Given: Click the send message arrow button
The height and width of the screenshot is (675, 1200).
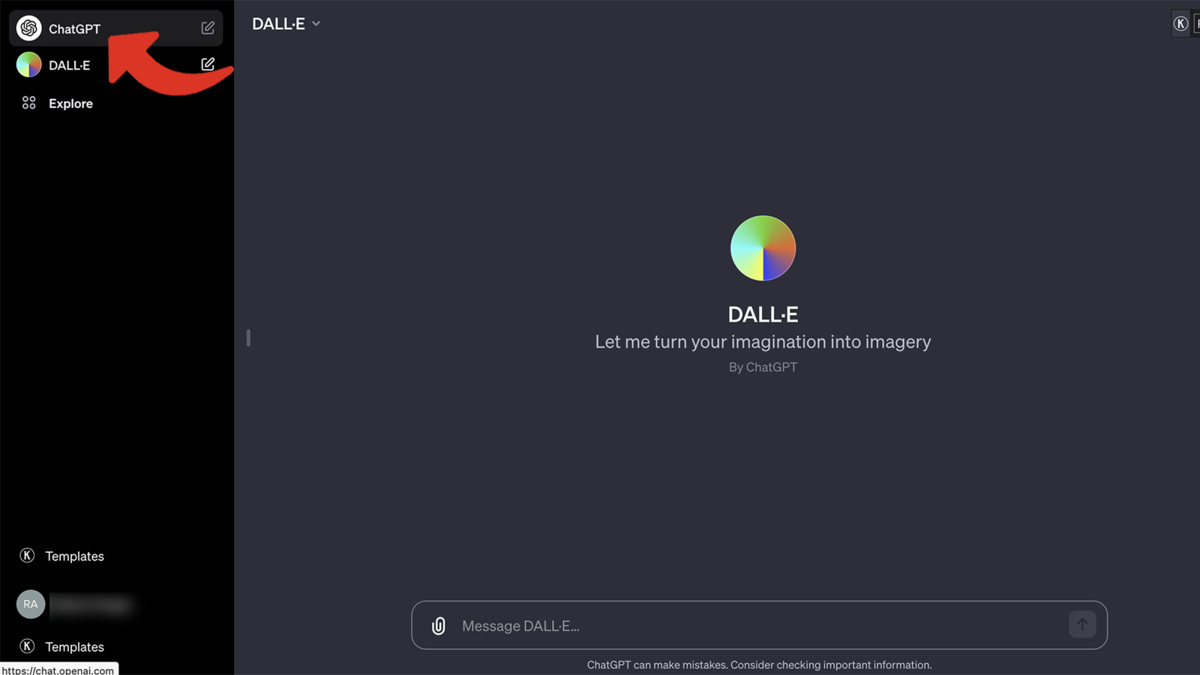Looking at the screenshot, I should pyautogui.click(x=1082, y=625).
